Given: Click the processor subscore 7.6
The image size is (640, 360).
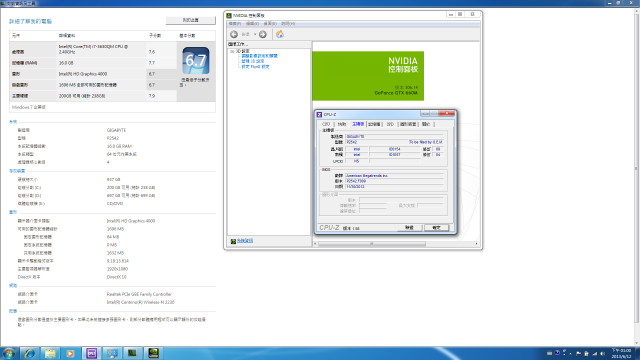Looking at the screenshot, I should coord(152,52).
